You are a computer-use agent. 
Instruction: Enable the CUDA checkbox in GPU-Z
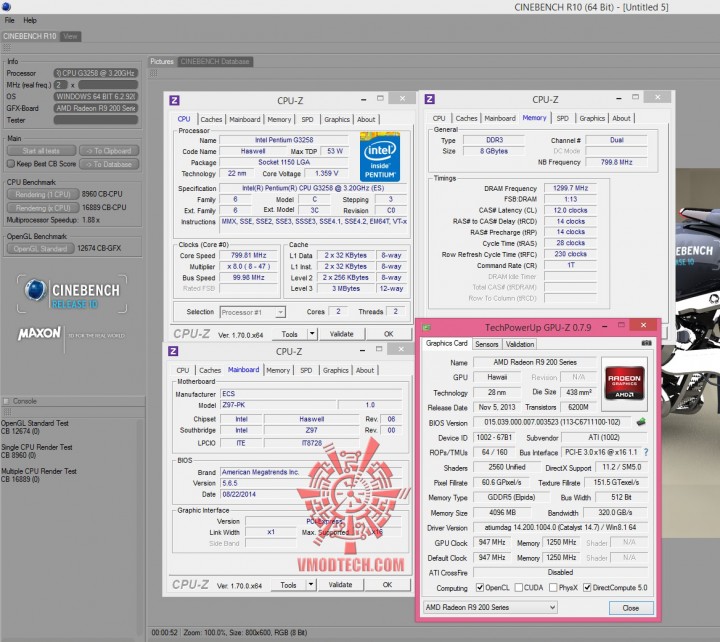pos(519,587)
